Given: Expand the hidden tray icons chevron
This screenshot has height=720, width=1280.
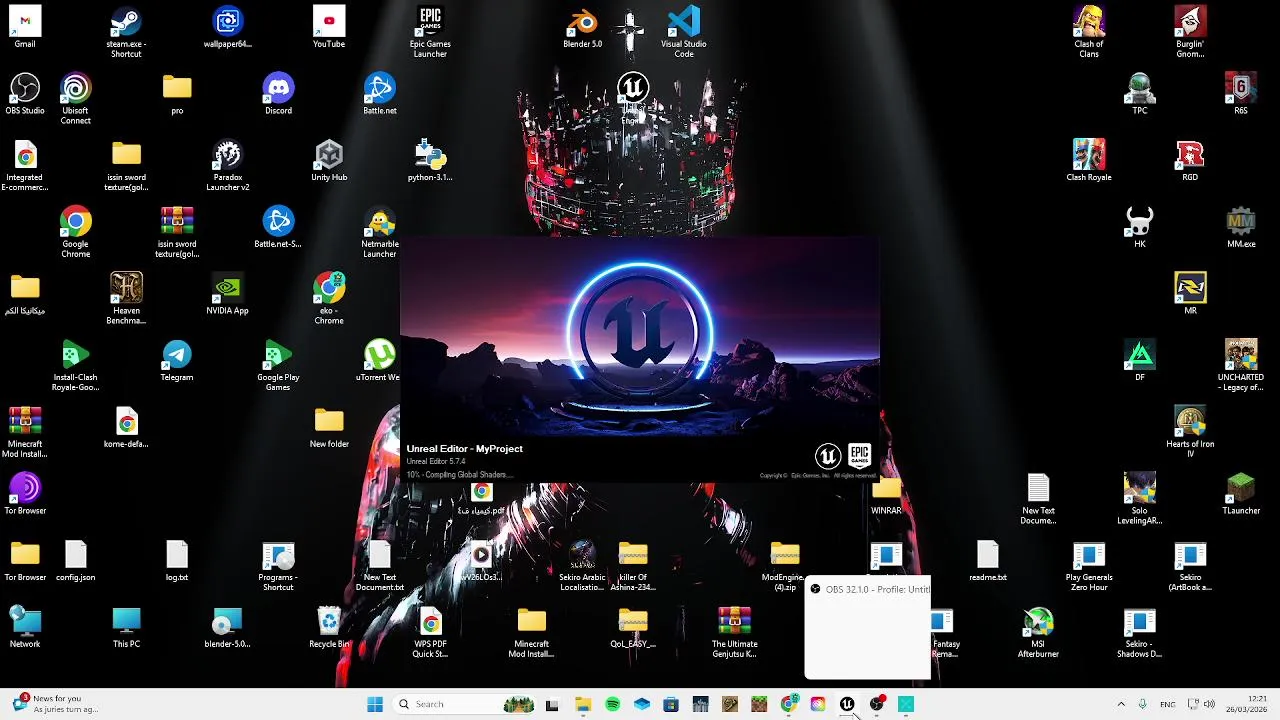Looking at the screenshot, I should point(1121,704).
